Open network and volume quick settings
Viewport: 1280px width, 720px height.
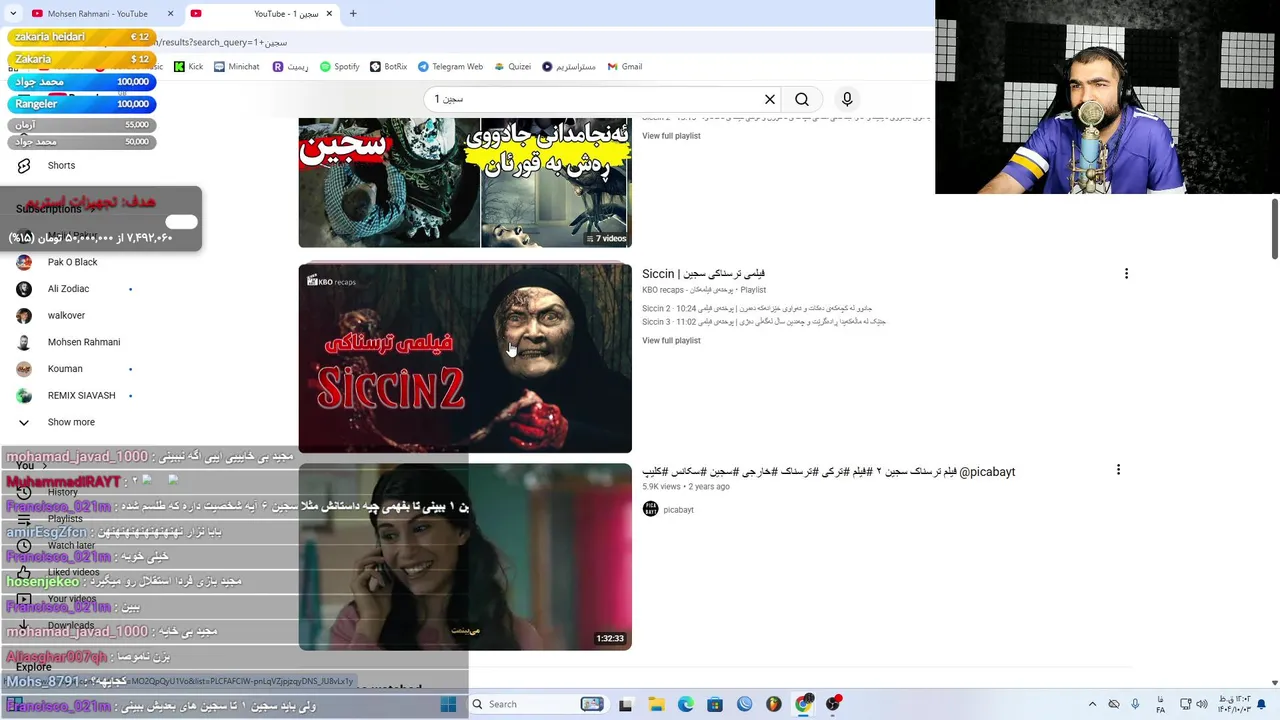[x=1192, y=704]
